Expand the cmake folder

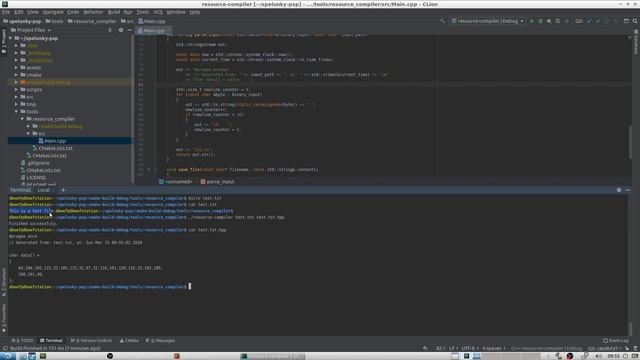click(16, 75)
